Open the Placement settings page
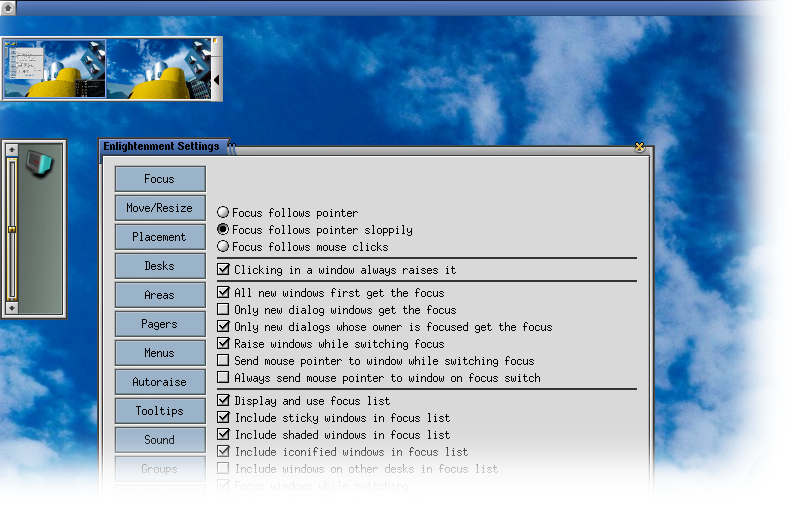The image size is (800, 525). click(160, 237)
